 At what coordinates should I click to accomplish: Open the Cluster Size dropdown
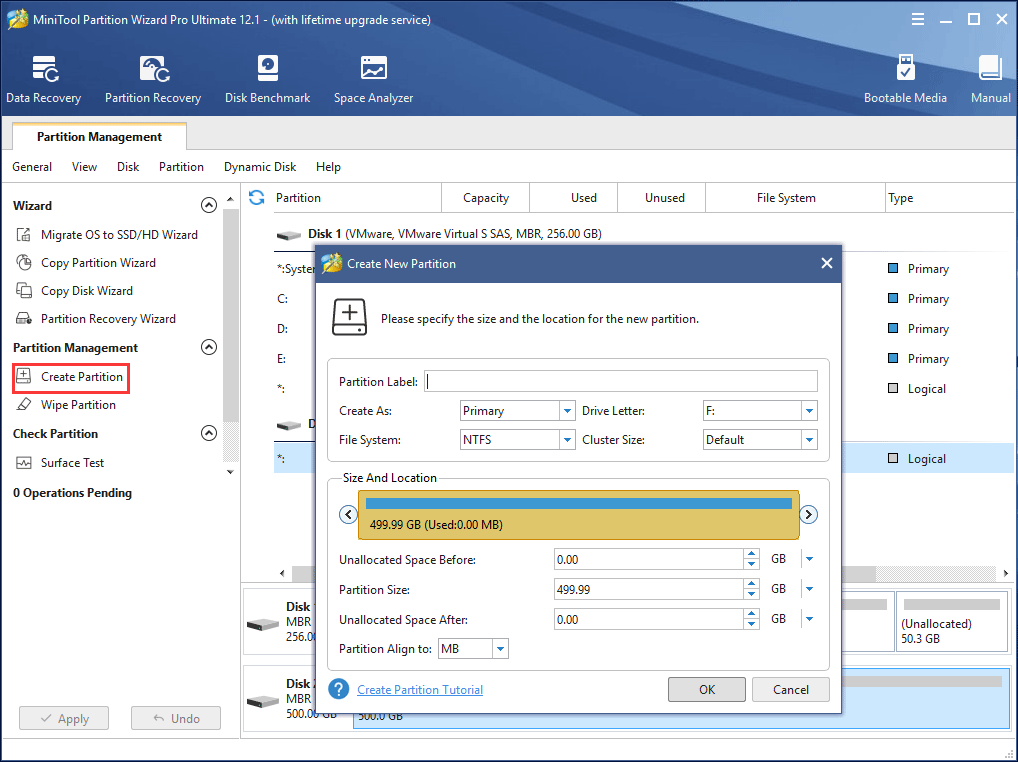pos(809,439)
